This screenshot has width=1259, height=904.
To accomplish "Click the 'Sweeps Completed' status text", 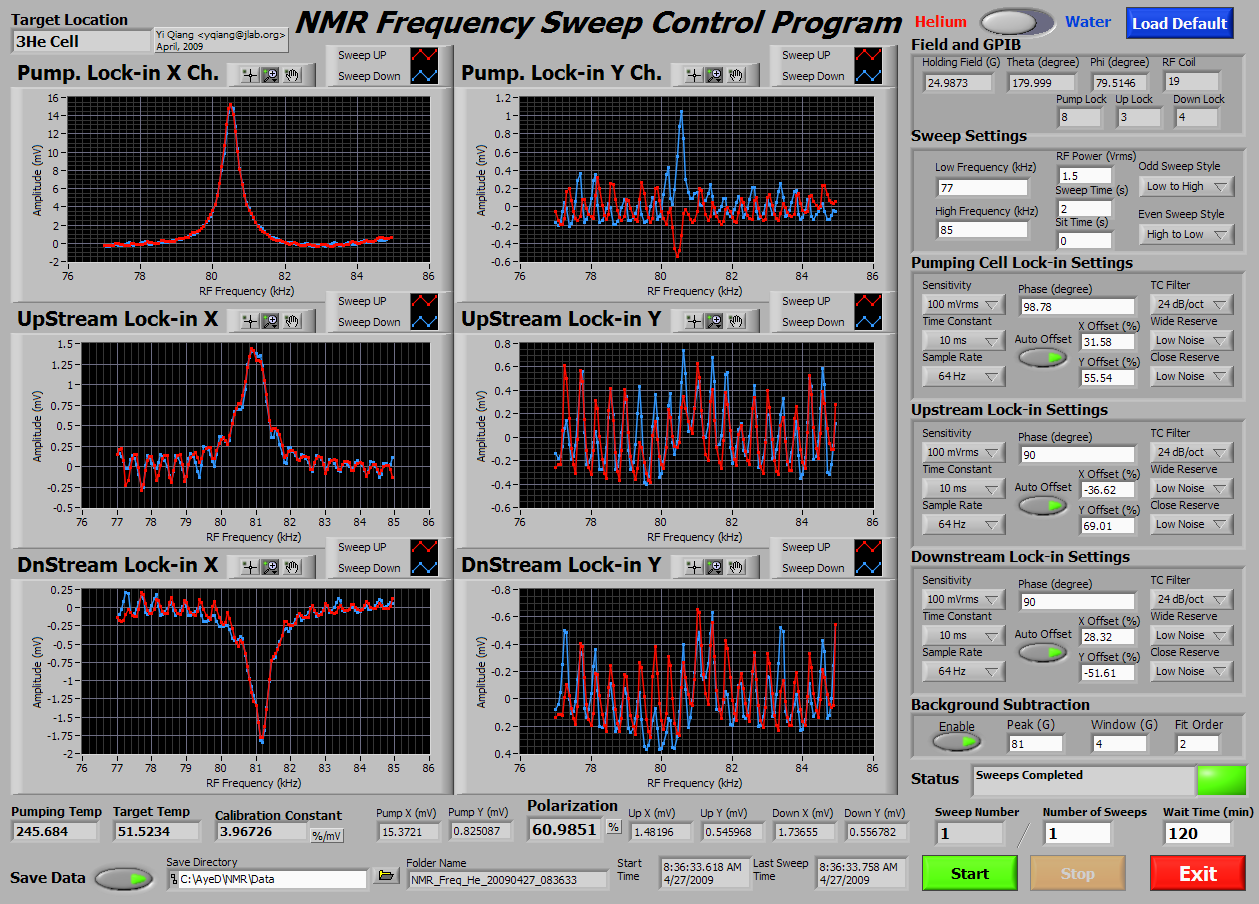I will point(1029,775).
